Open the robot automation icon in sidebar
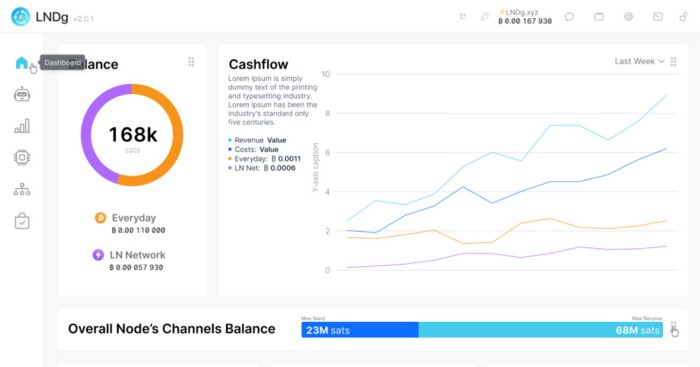700x367 pixels. pos(22,94)
